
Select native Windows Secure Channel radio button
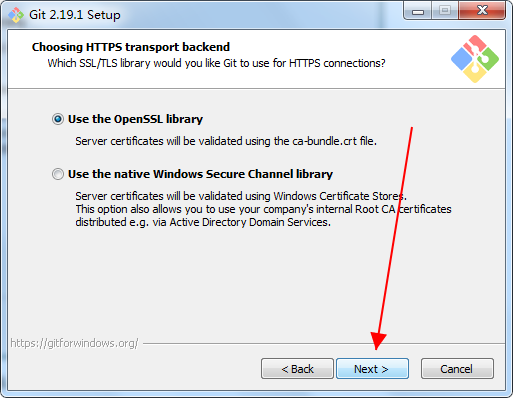pos(58,174)
